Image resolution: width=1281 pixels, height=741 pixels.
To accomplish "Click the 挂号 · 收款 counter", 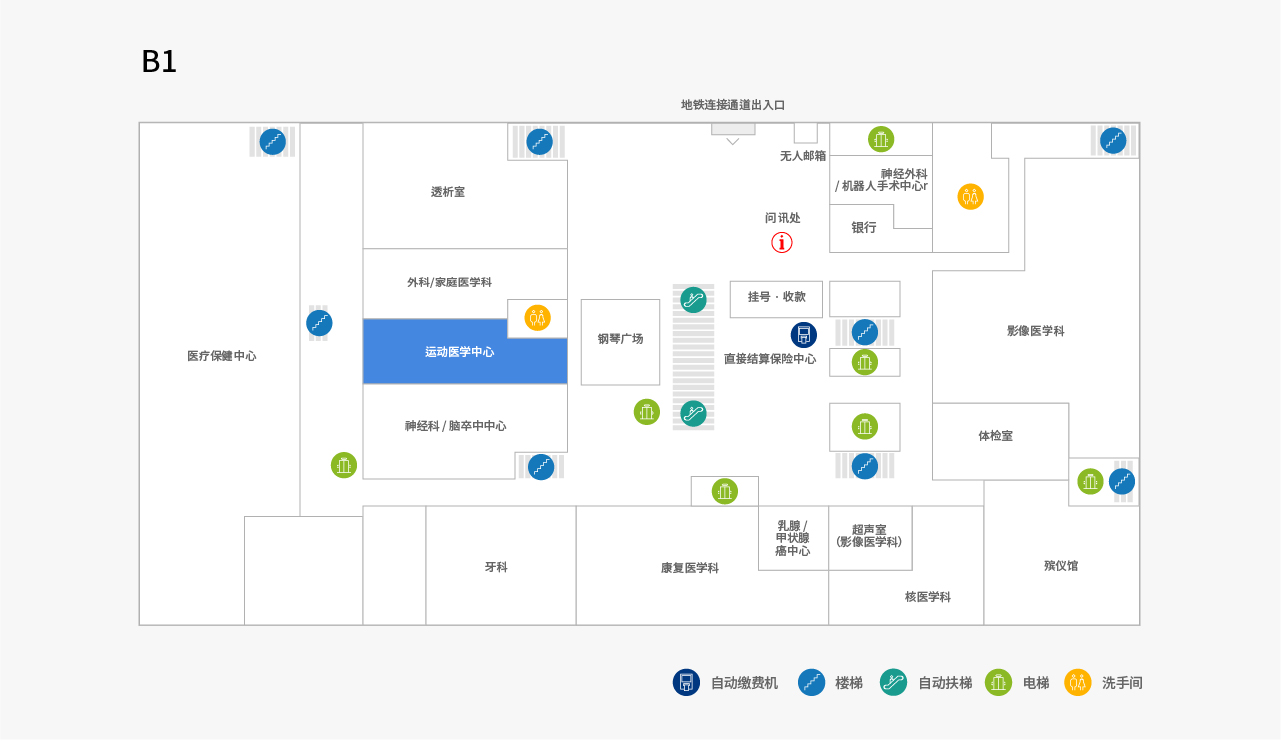I will (777, 298).
